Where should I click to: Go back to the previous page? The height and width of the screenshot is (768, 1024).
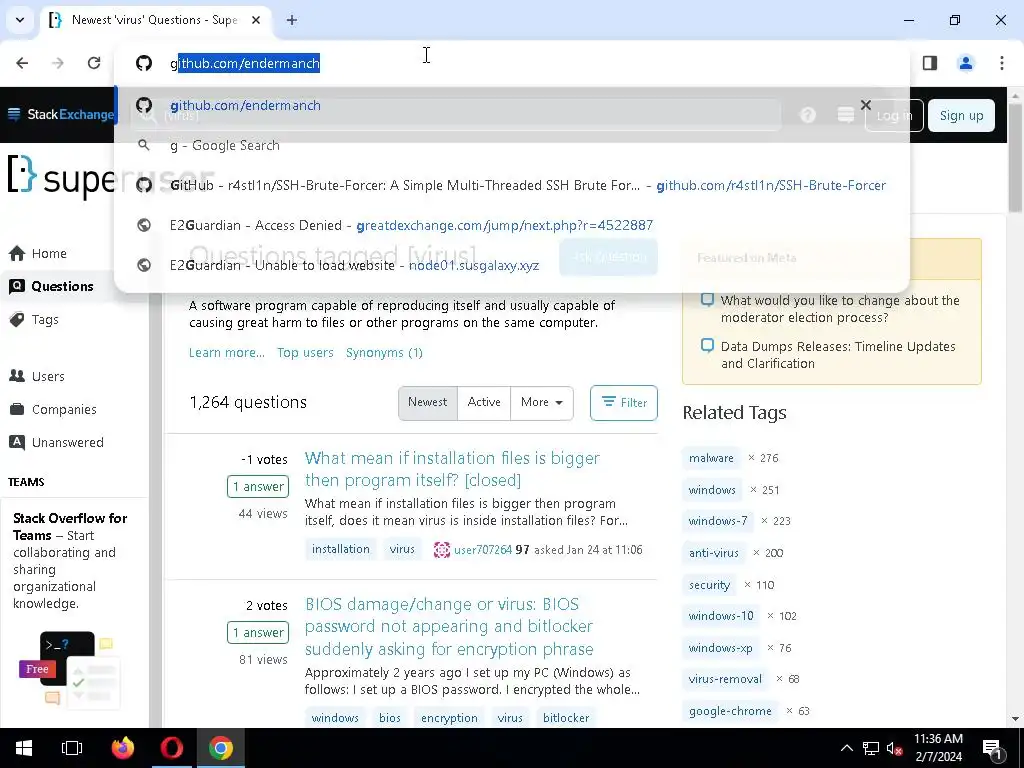click(x=22, y=63)
